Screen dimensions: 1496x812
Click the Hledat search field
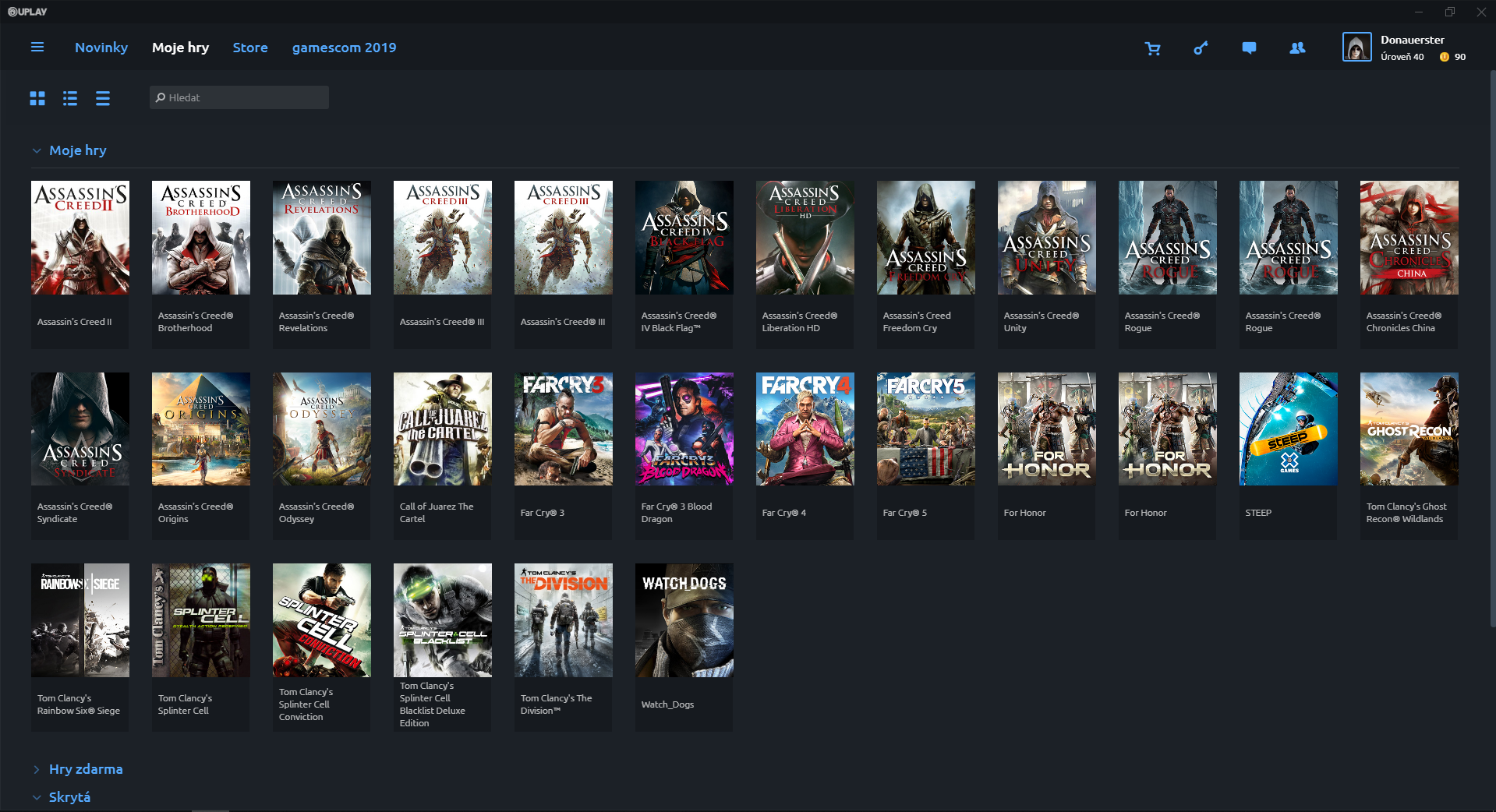pos(239,97)
